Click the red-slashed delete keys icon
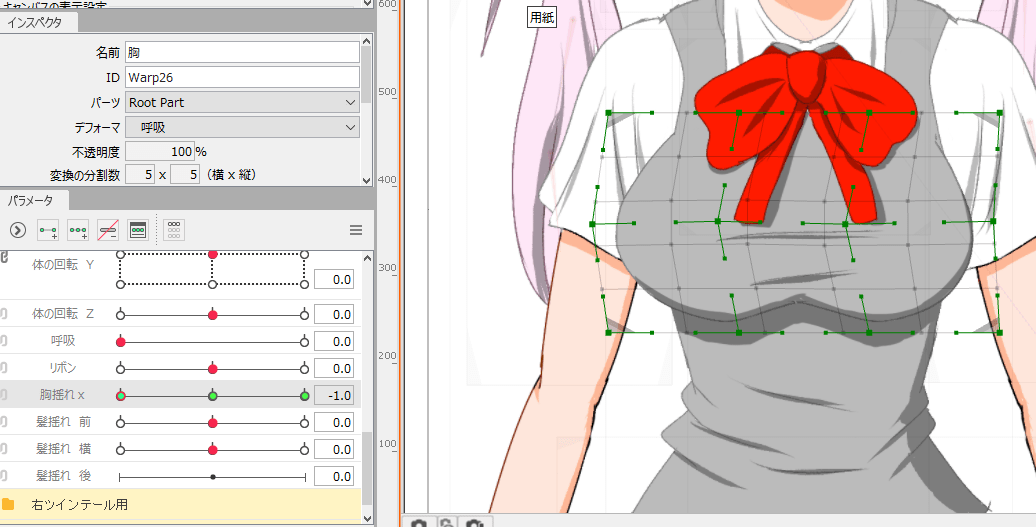Viewport: 1036px width, 527px height. click(x=108, y=230)
